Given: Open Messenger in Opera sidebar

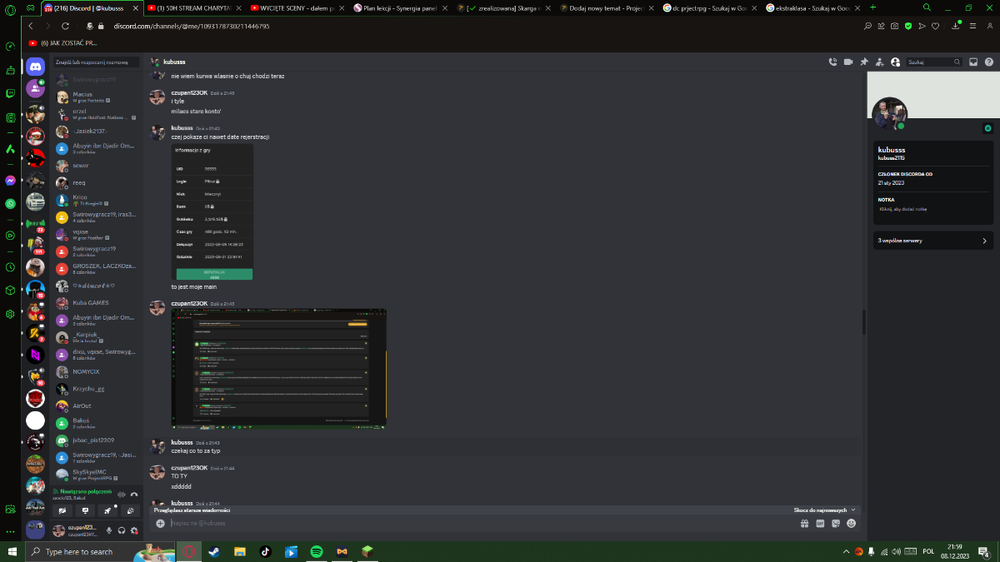Looking at the screenshot, I should (10, 181).
